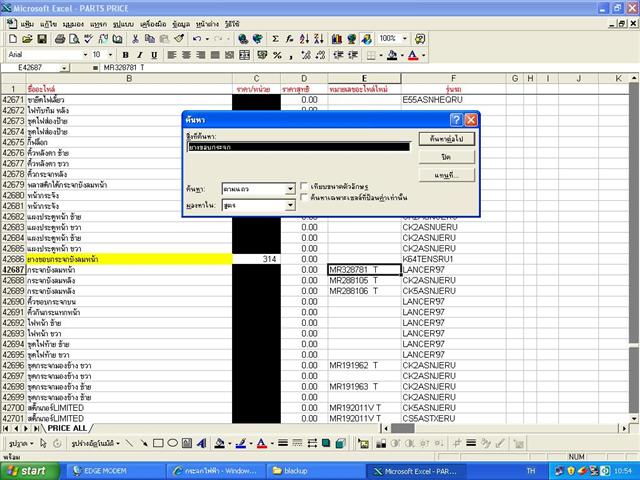Click the Italic formatting icon
Image resolution: width=640 pixels, height=480 pixels.
point(139,55)
